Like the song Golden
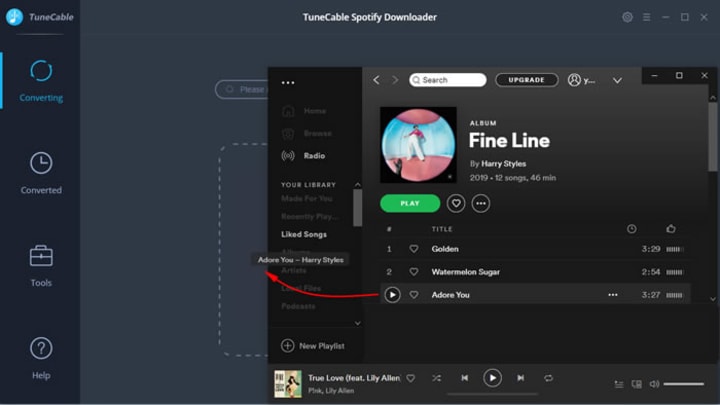This screenshot has width=720, height=405. pos(414,249)
